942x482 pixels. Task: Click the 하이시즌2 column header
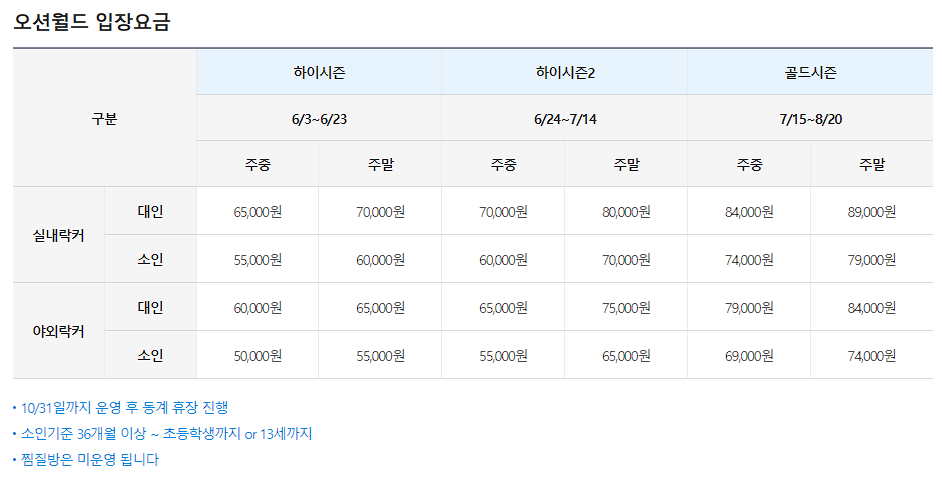tap(565, 72)
